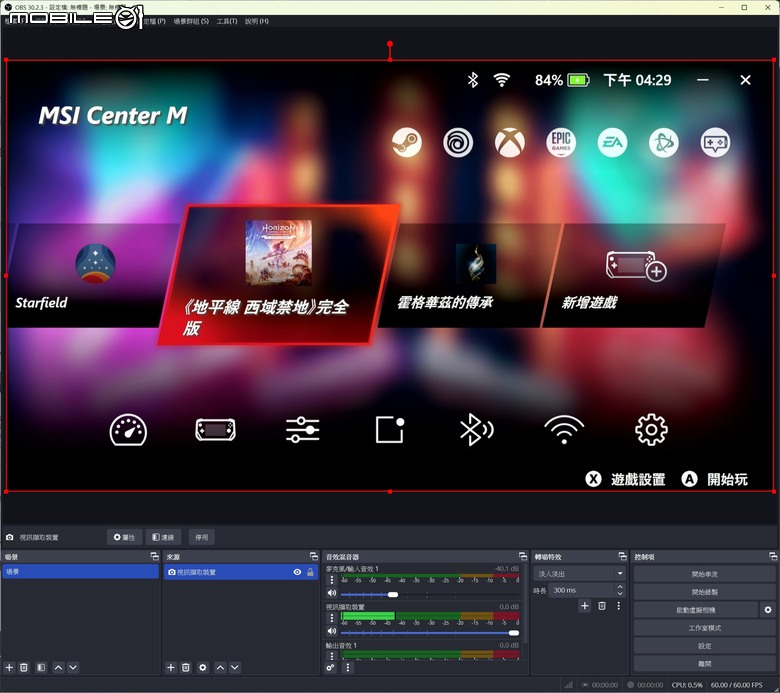Select the 新增遊戲 add game tile
The height and width of the screenshot is (693, 780).
click(634, 275)
